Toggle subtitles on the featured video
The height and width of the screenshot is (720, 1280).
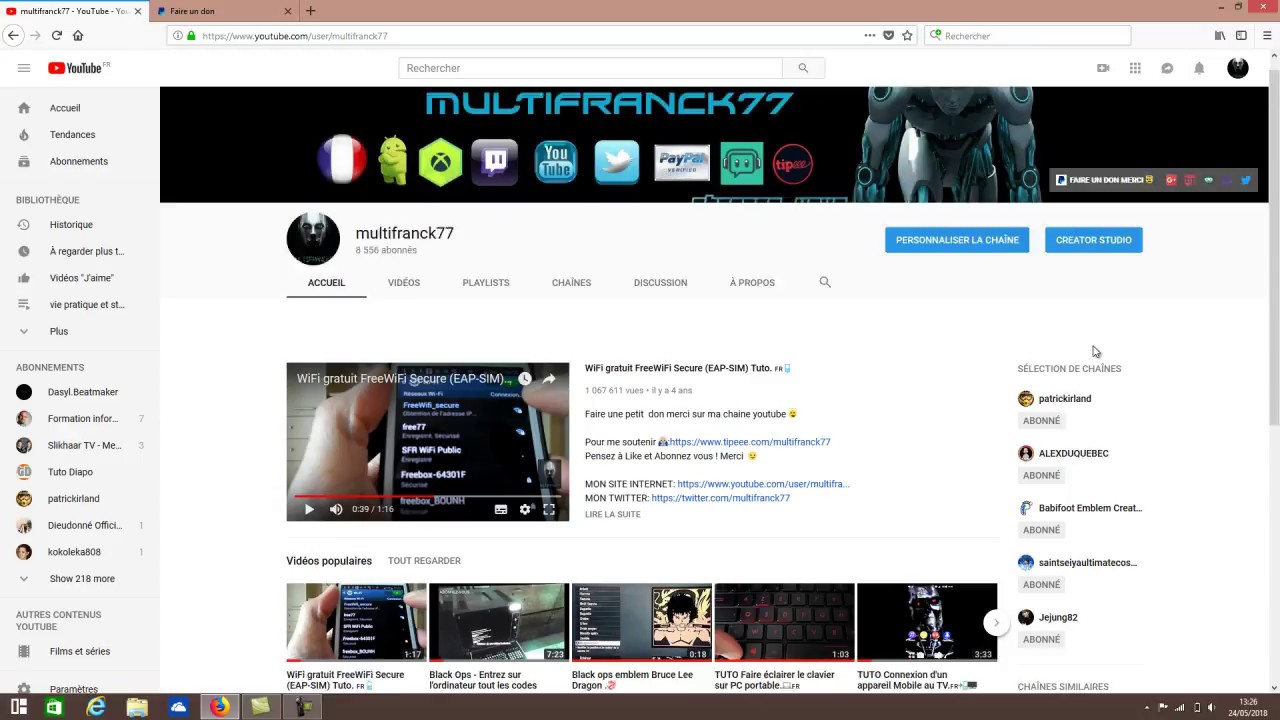pyautogui.click(x=501, y=509)
